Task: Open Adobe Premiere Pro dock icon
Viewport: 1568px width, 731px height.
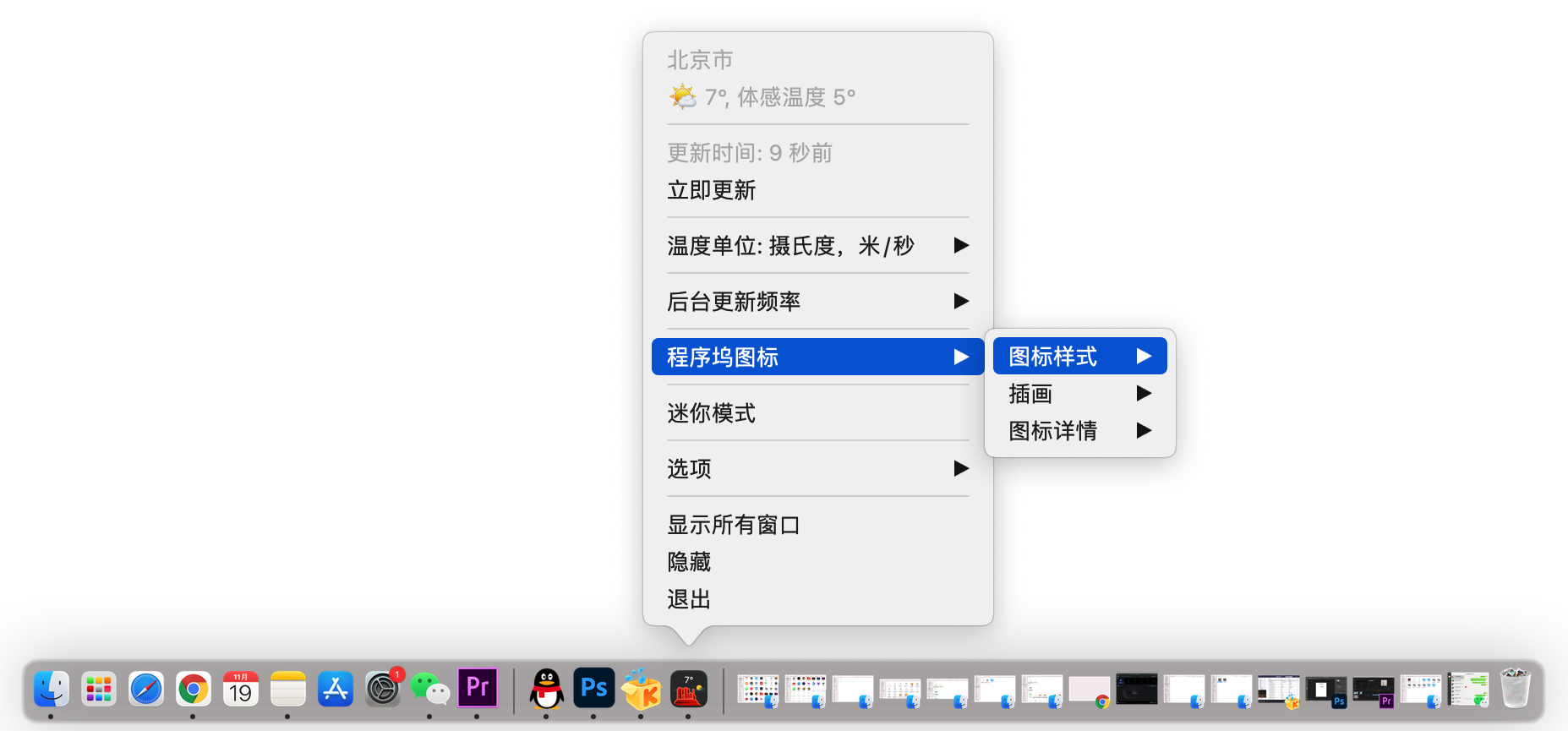Action: [477, 688]
